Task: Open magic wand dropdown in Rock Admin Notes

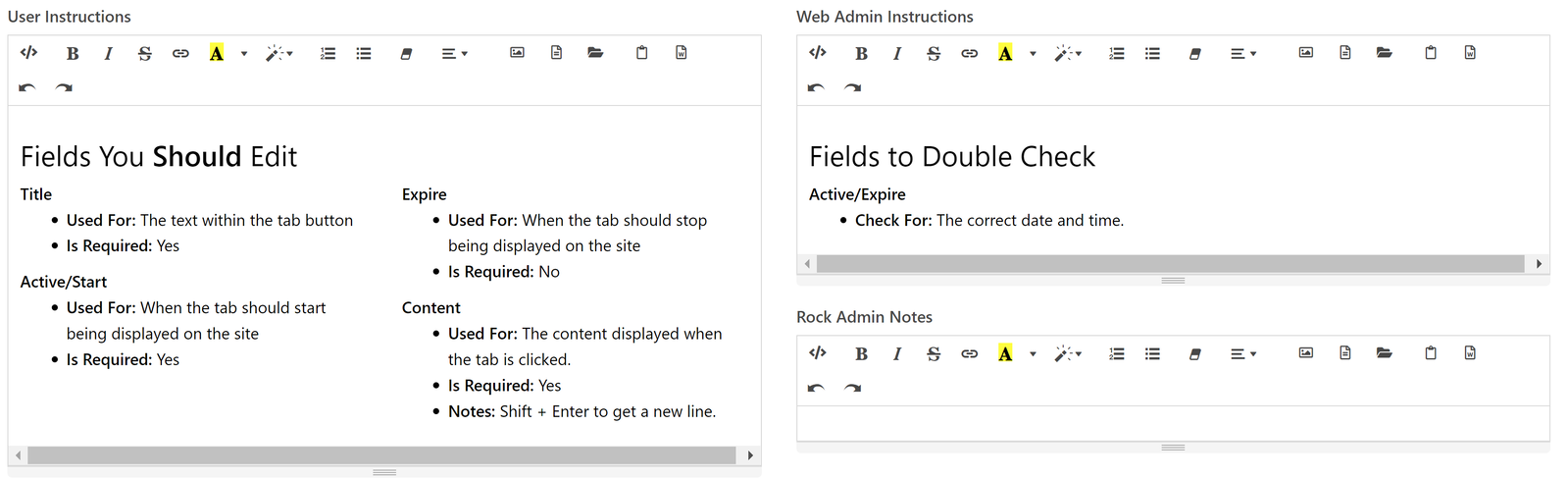Action: [1068, 353]
